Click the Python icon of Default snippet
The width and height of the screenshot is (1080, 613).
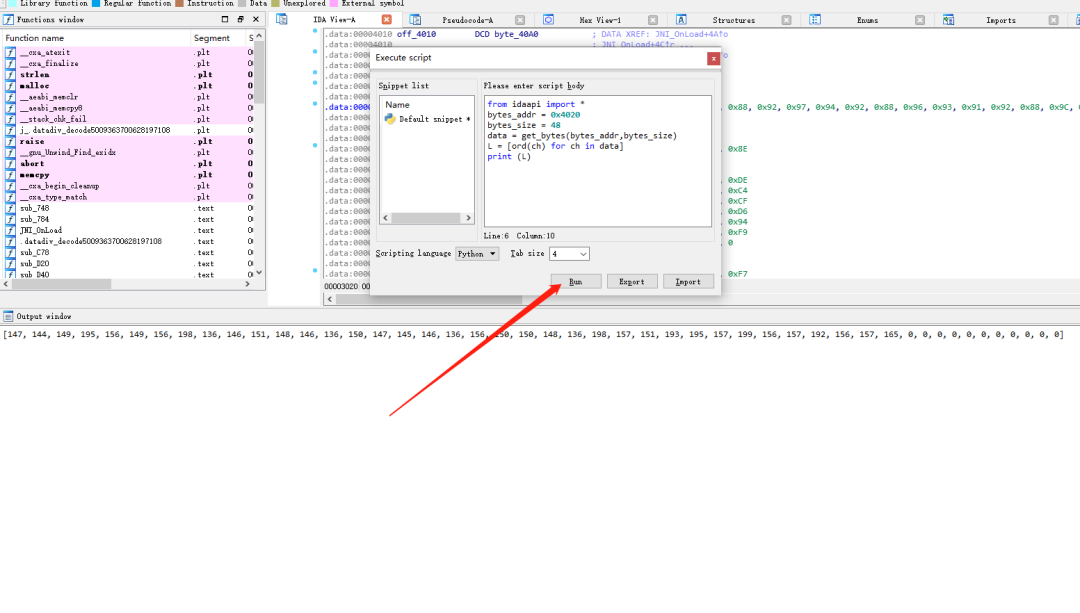click(390, 119)
